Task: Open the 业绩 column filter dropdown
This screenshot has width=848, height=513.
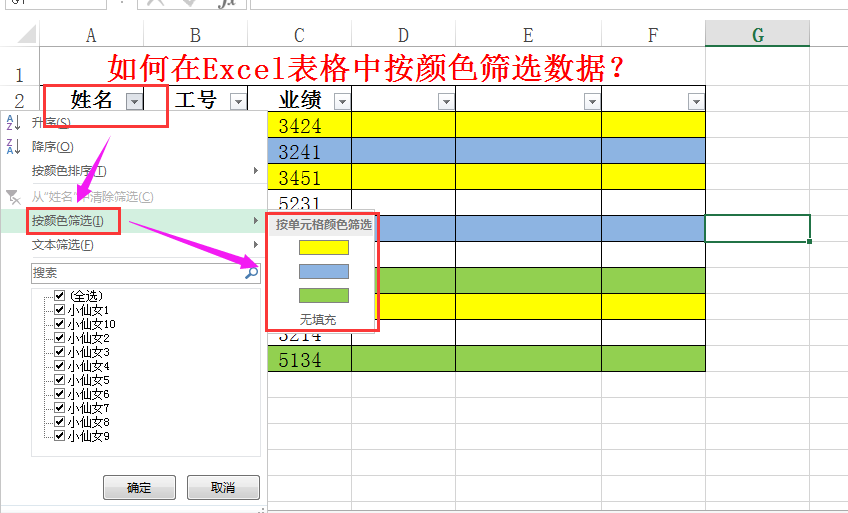Action: pos(342,101)
